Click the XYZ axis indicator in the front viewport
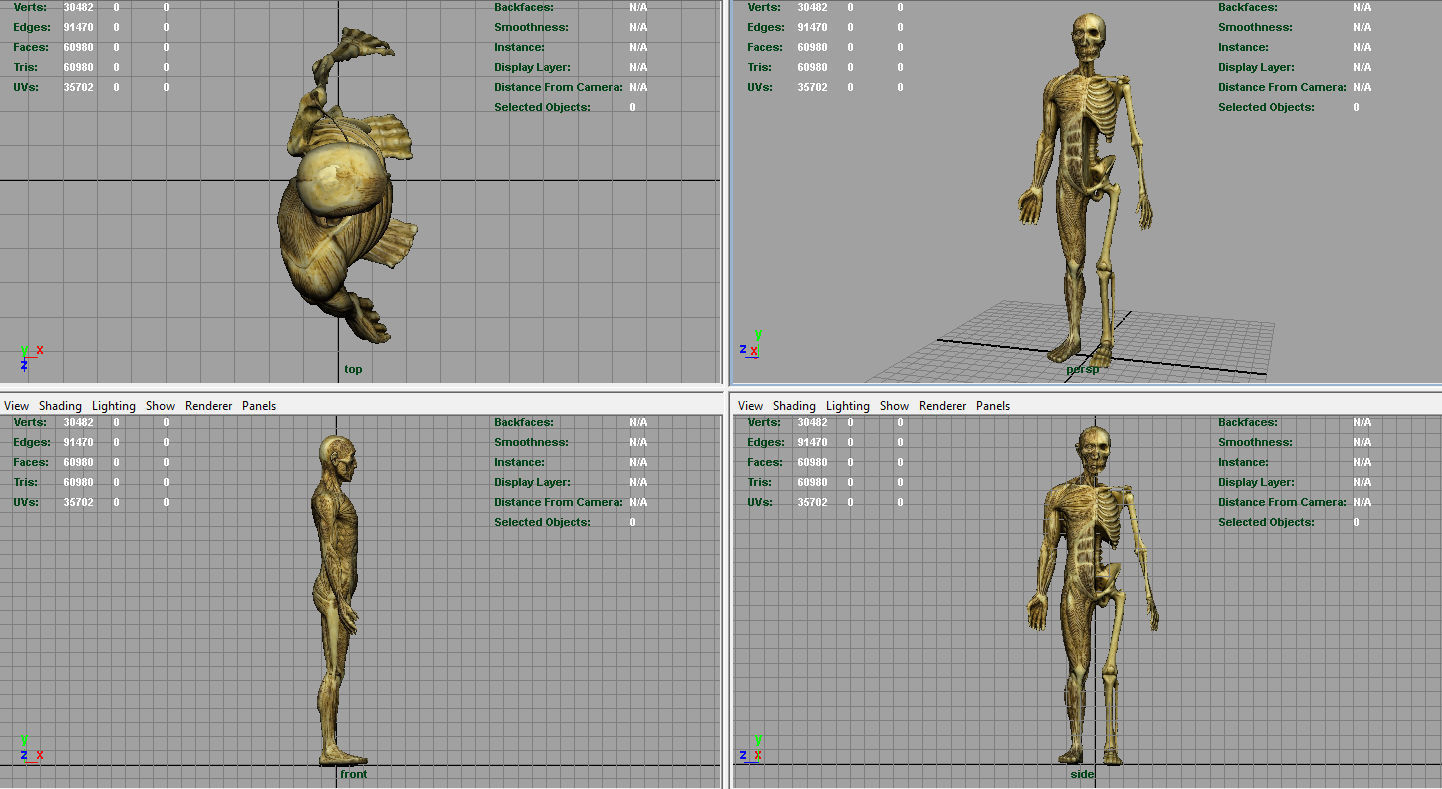This screenshot has height=789, width=1442. click(x=30, y=749)
